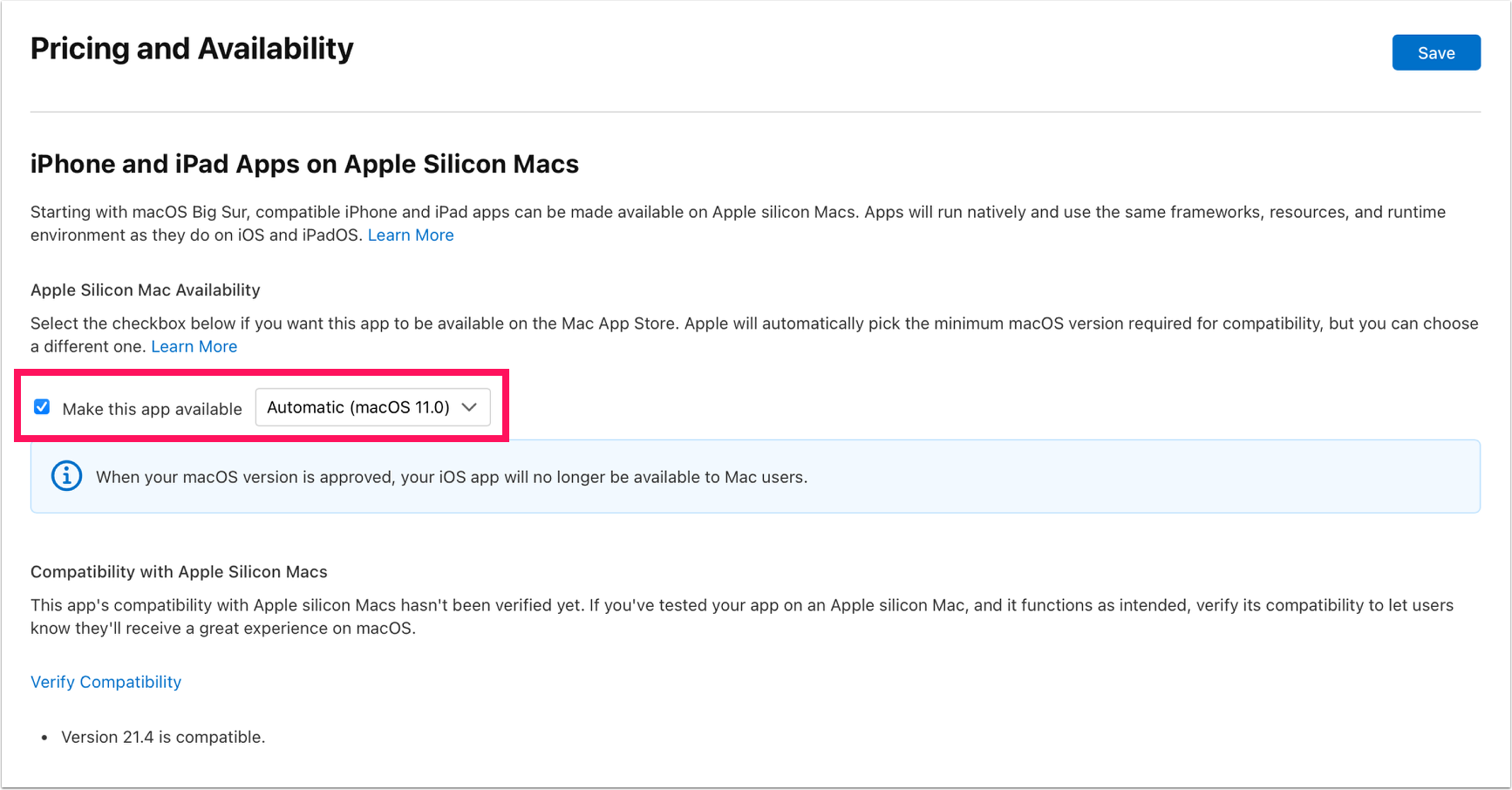
Task: Click the 'iPhone and iPad Apps on Apple Silicon Macs' heading
Action: coord(304,164)
